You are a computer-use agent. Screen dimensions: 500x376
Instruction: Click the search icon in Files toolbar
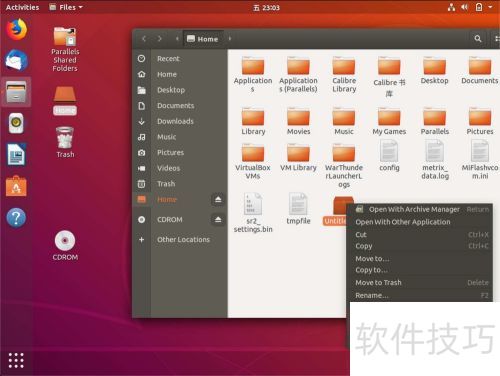pos(478,39)
